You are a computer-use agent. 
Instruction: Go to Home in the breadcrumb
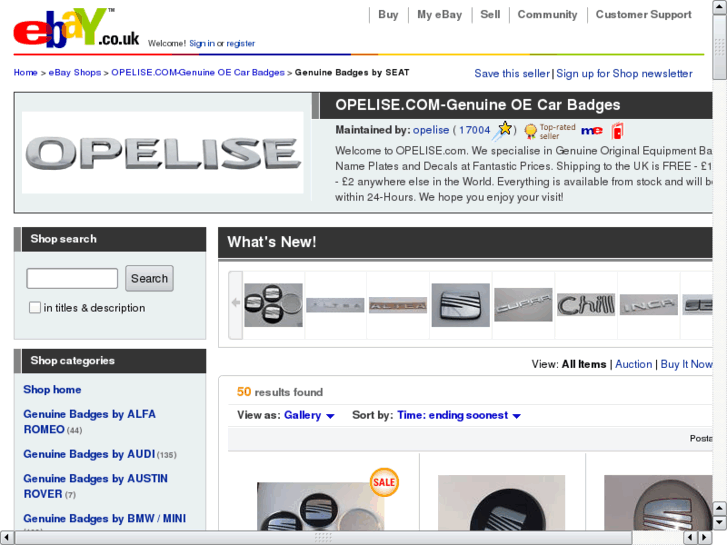pyautogui.click(x=26, y=72)
